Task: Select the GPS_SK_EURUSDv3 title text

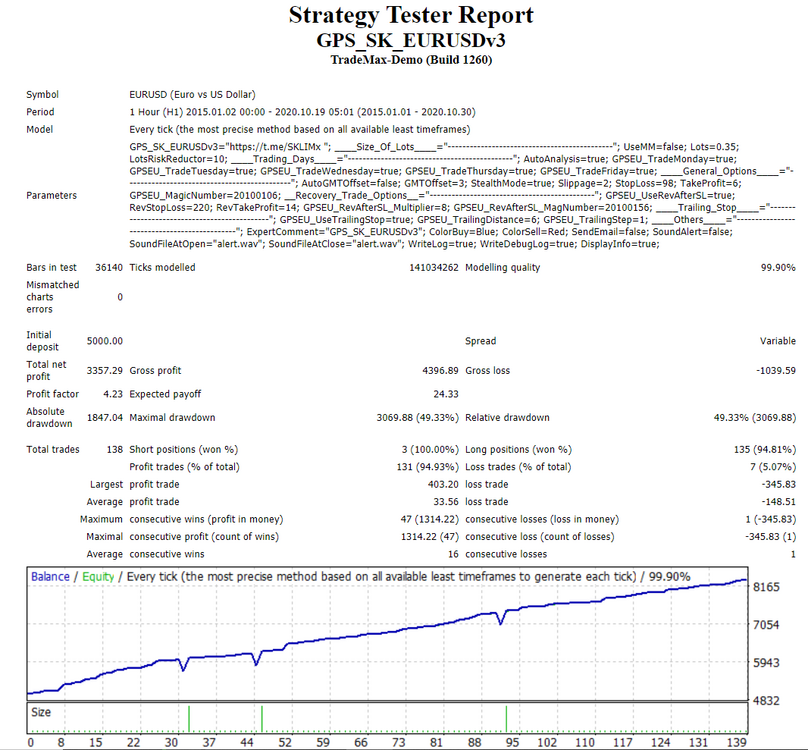Action: (411, 40)
